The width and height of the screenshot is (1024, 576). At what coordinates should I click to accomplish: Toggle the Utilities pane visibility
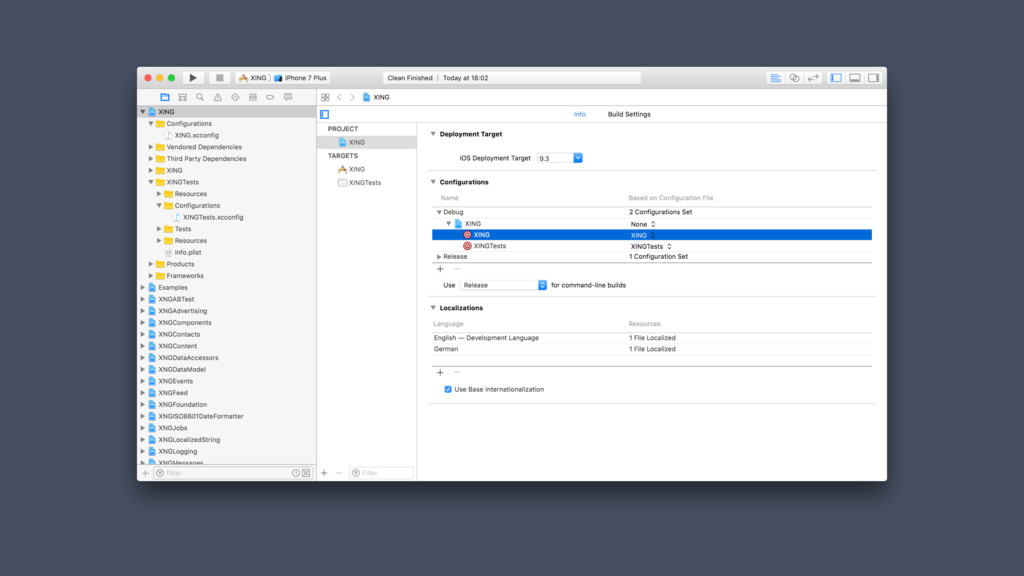coord(873,78)
